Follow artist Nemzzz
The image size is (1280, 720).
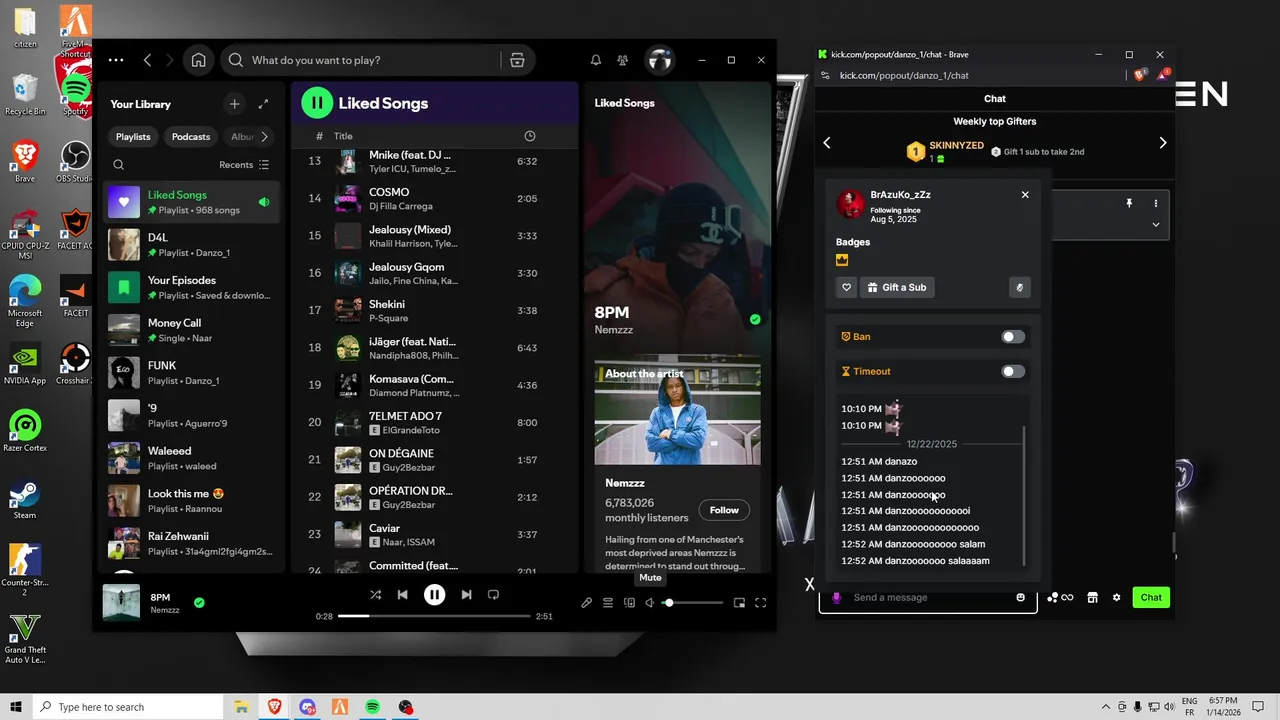724,510
